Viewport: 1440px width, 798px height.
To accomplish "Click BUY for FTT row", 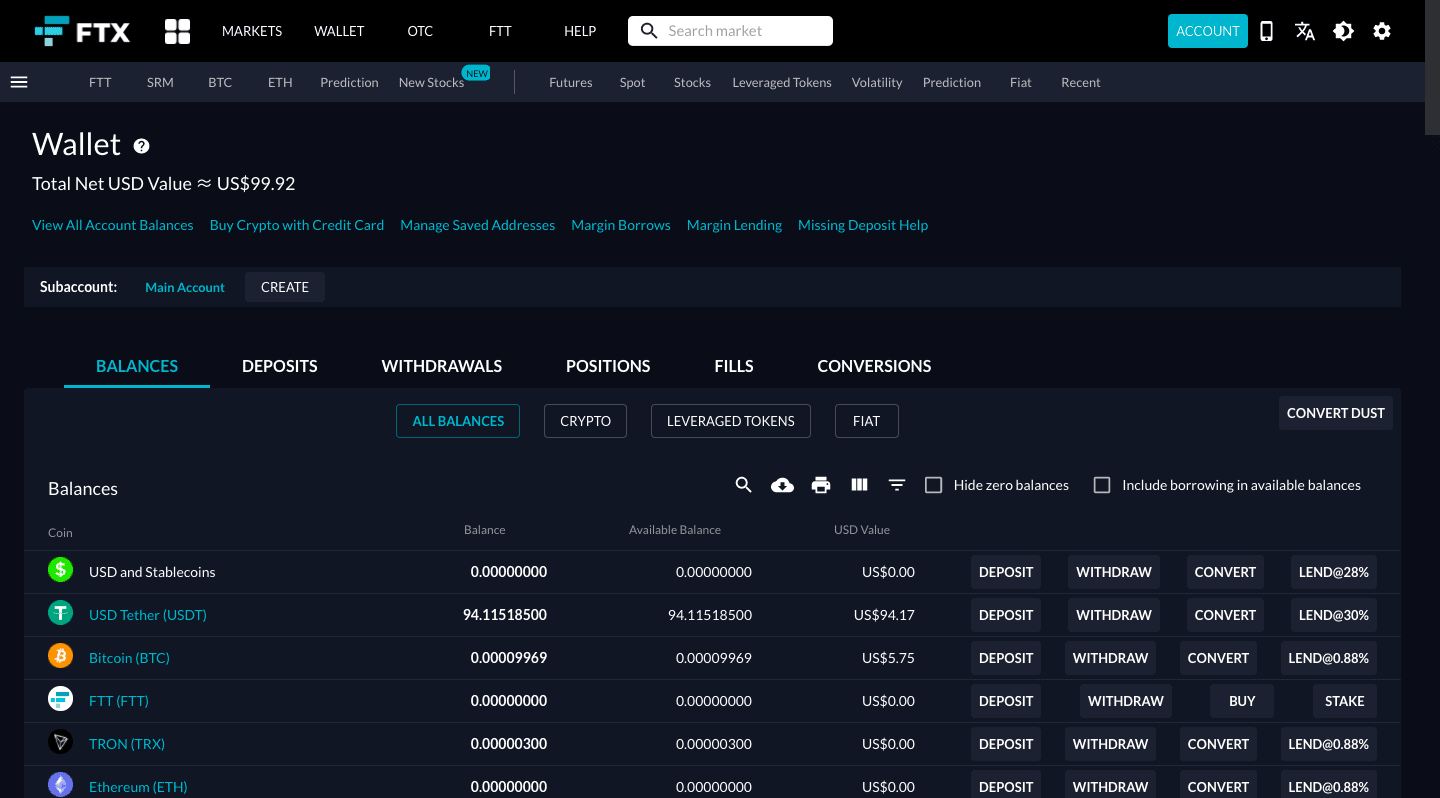I will tap(1242, 701).
